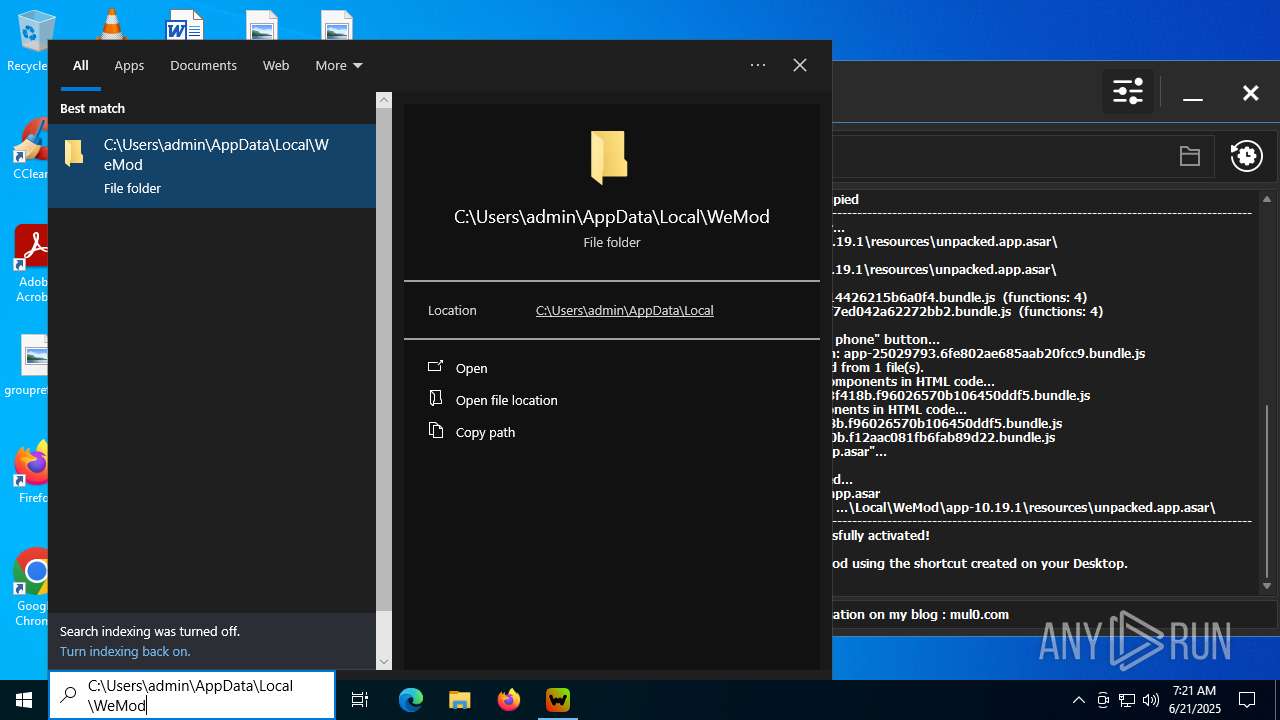The image size is (1280, 720).
Task: Click Open in the preview pane
Action: pyautogui.click(x=472, y=368)
